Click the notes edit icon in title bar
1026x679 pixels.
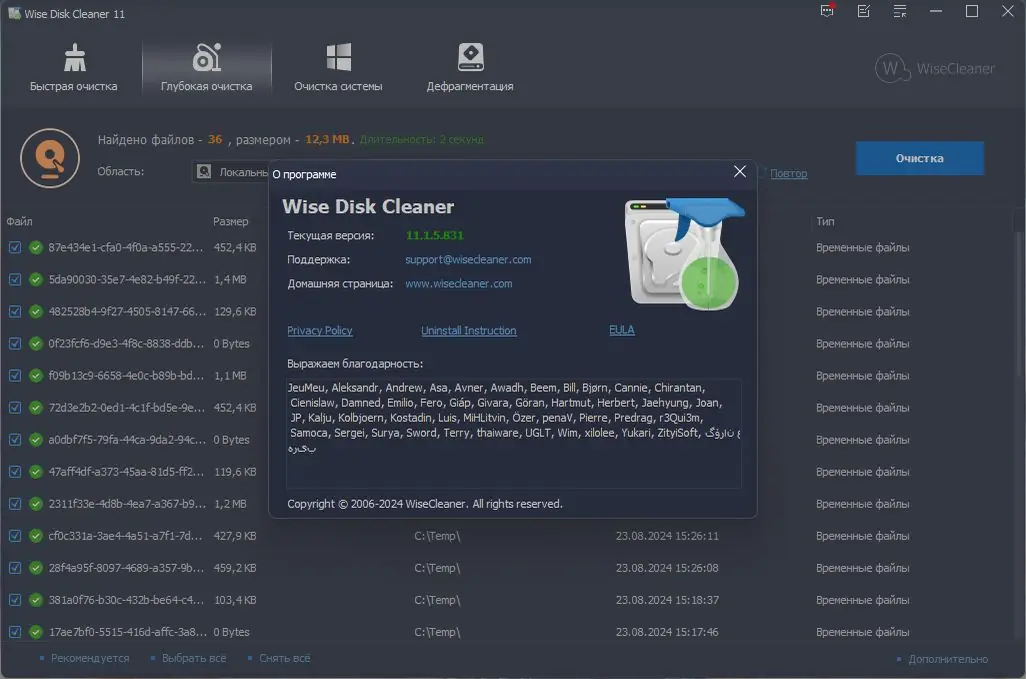(864, 11)
